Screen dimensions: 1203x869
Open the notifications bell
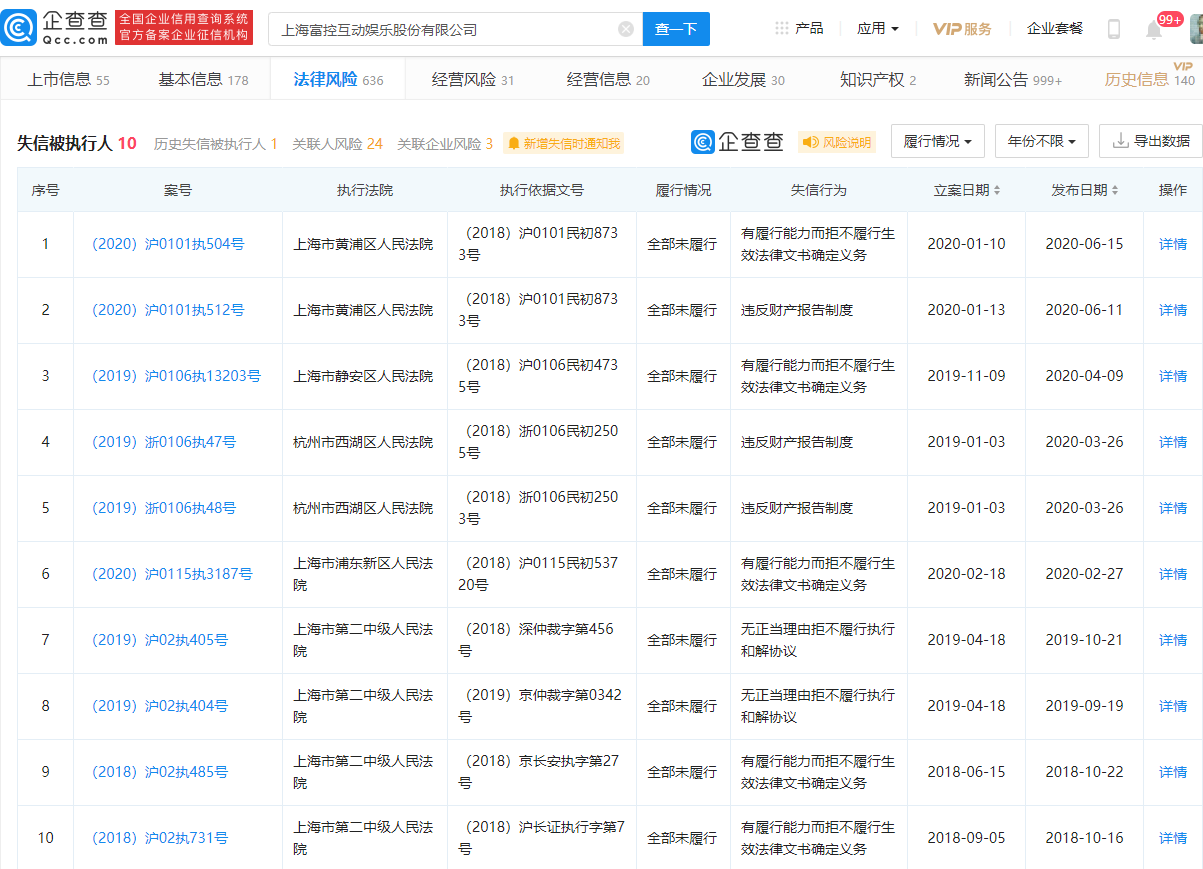pos(1154,29)
